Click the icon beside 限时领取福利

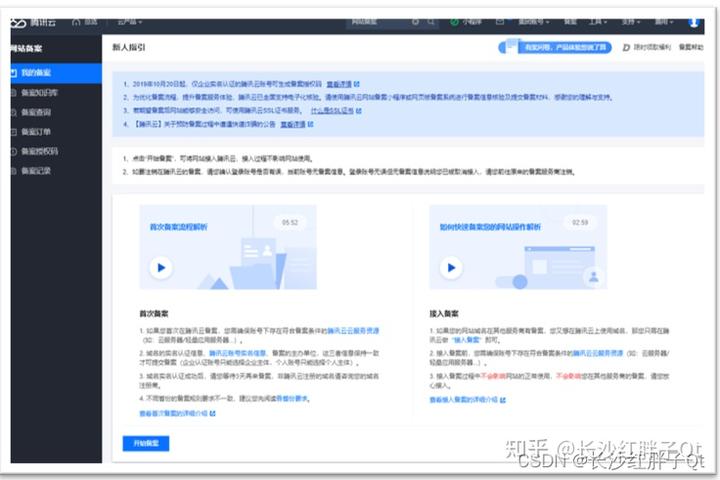(x=626, y=47)
